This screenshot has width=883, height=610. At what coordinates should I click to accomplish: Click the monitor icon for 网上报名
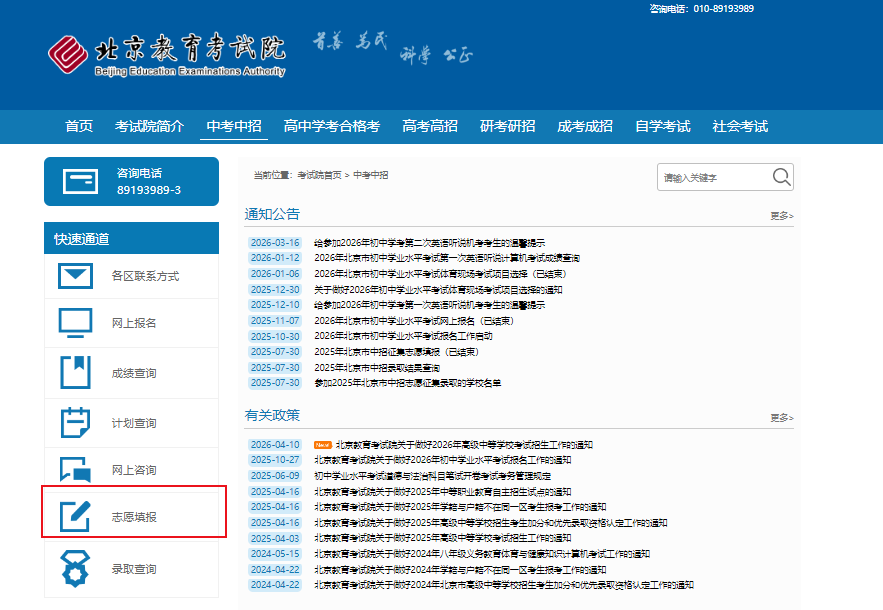coord(76,323)
